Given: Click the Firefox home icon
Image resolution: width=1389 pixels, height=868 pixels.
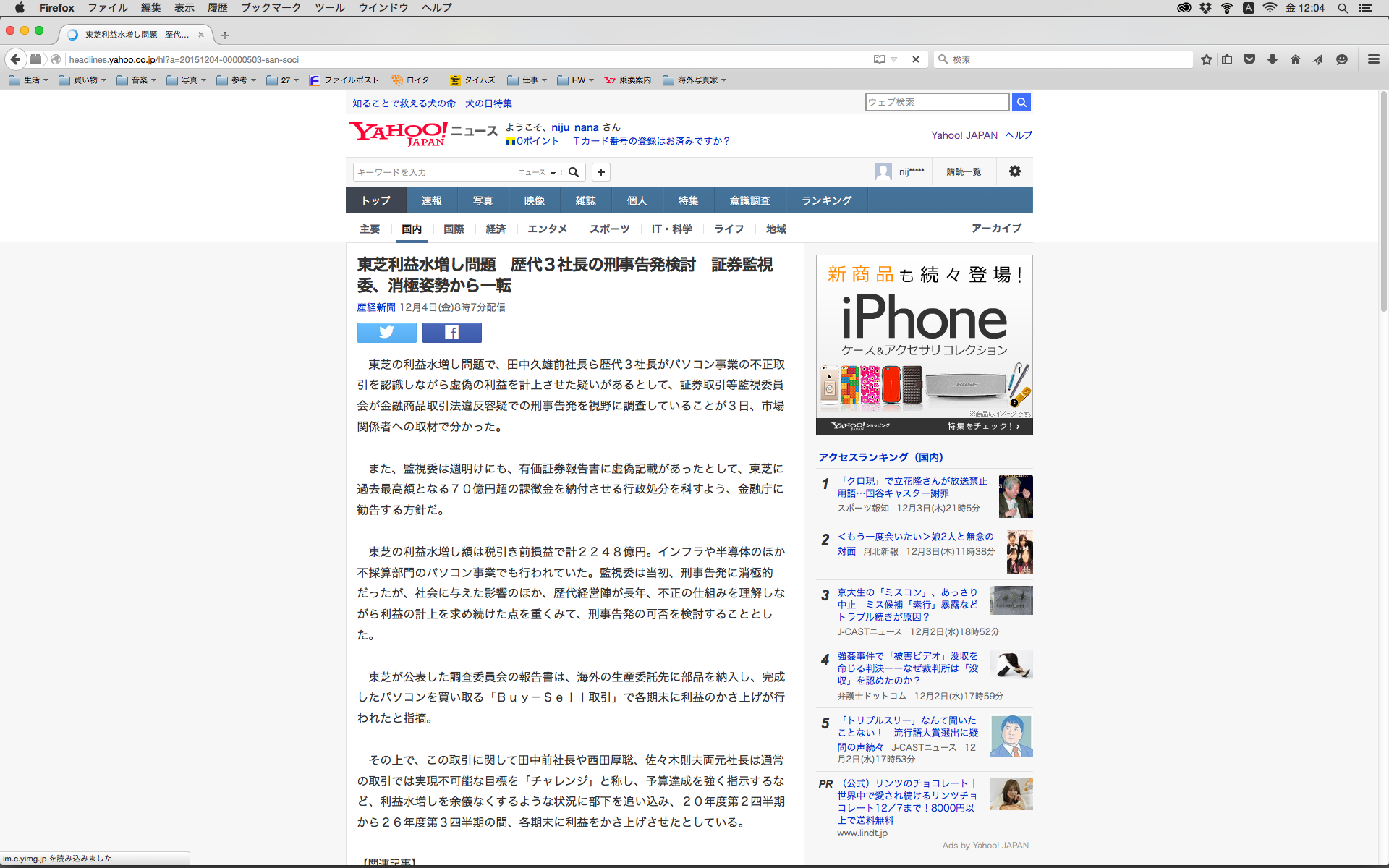Looking at the screenshot, I should click(1296, 59).
